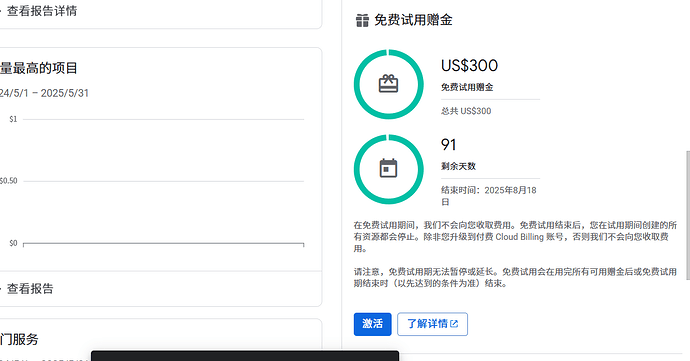Click the green remaining-days progress ring
The width and height of the screenshot is (690, 361).
pos(389,169)
